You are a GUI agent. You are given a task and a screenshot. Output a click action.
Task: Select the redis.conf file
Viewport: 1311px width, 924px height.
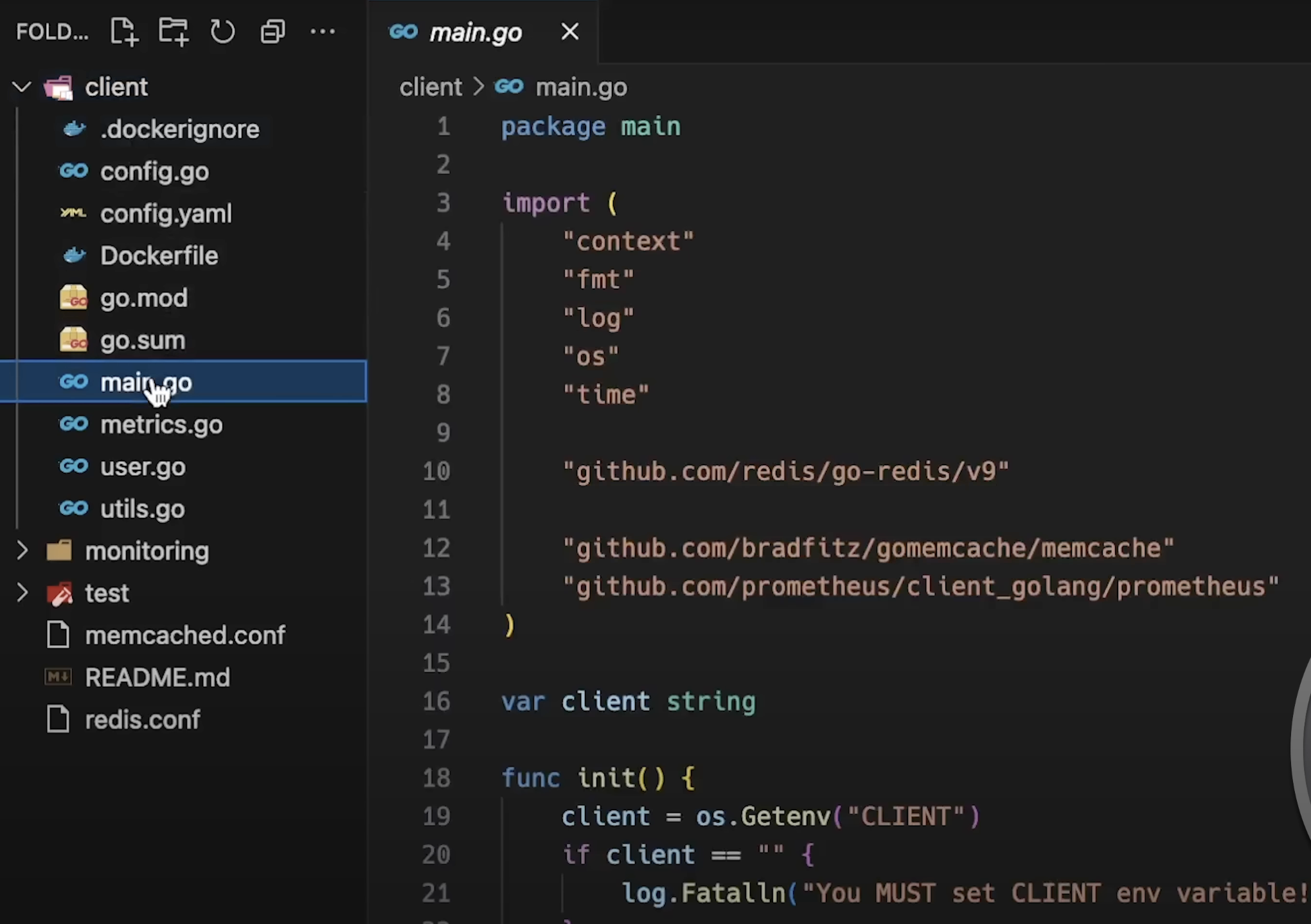click(x=143, y=720)
